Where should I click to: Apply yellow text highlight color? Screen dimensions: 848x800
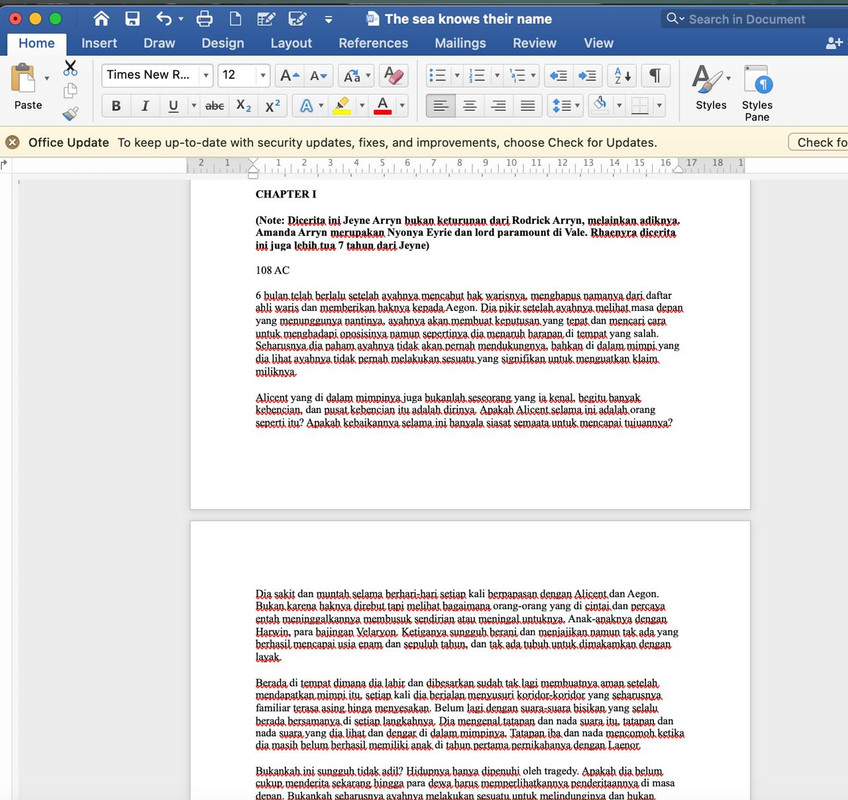tap(341, 106)
